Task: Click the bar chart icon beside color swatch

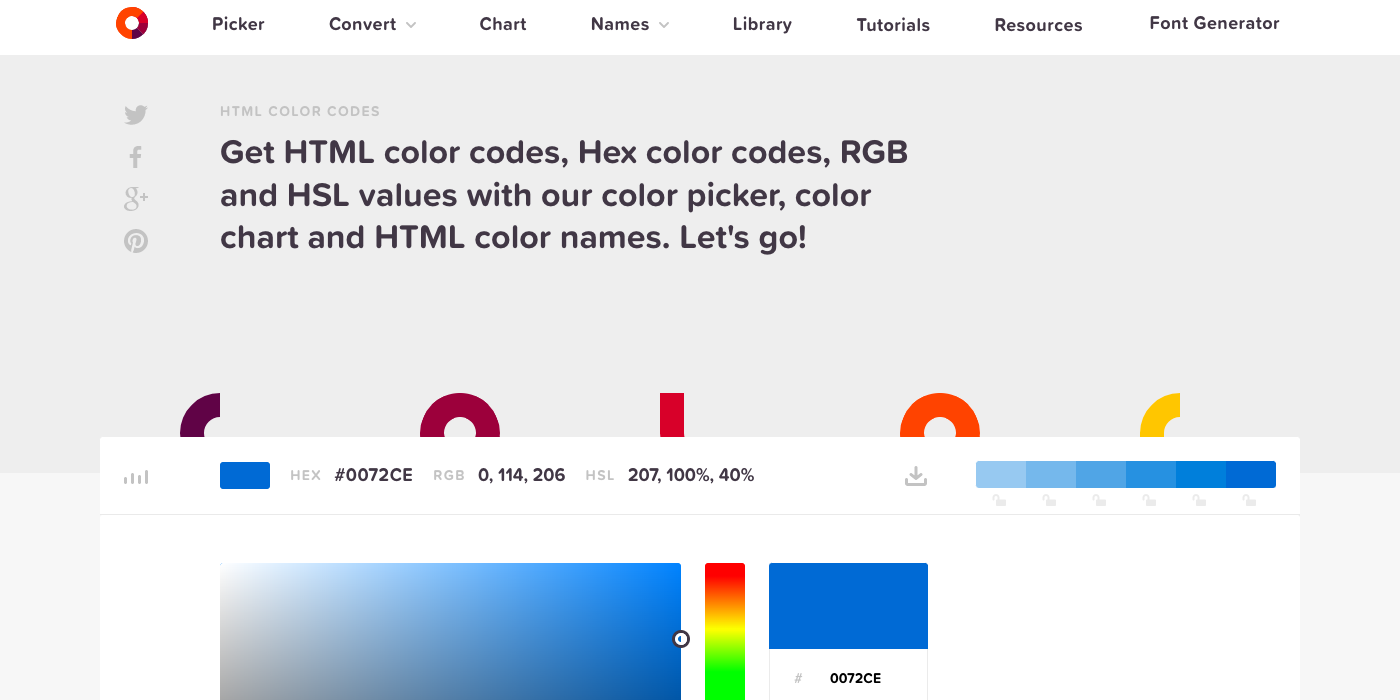Action: pyautogui.click(x=136, y=477)
